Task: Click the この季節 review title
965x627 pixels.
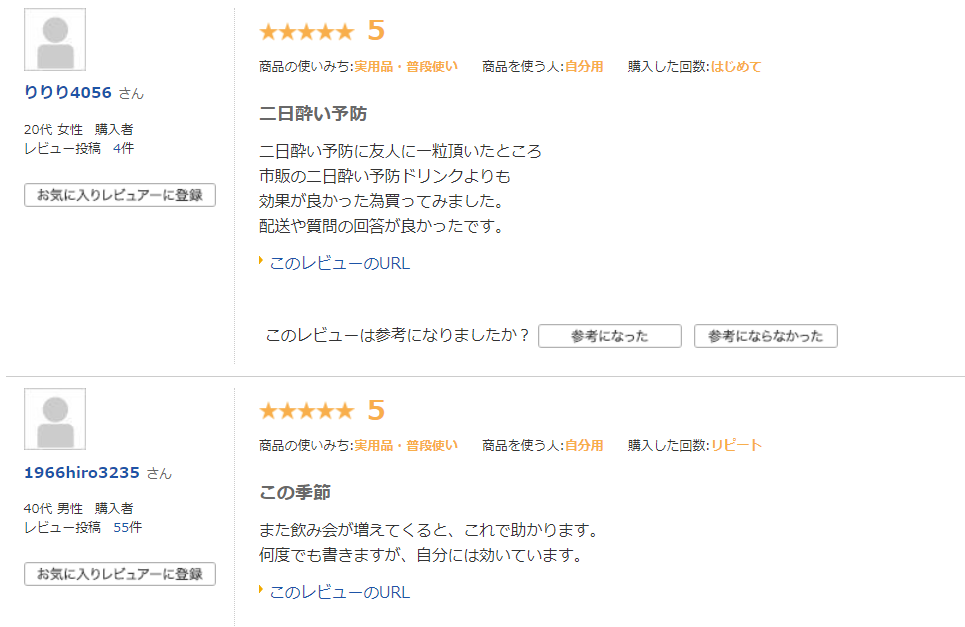Action: click(x=295, y=493)
